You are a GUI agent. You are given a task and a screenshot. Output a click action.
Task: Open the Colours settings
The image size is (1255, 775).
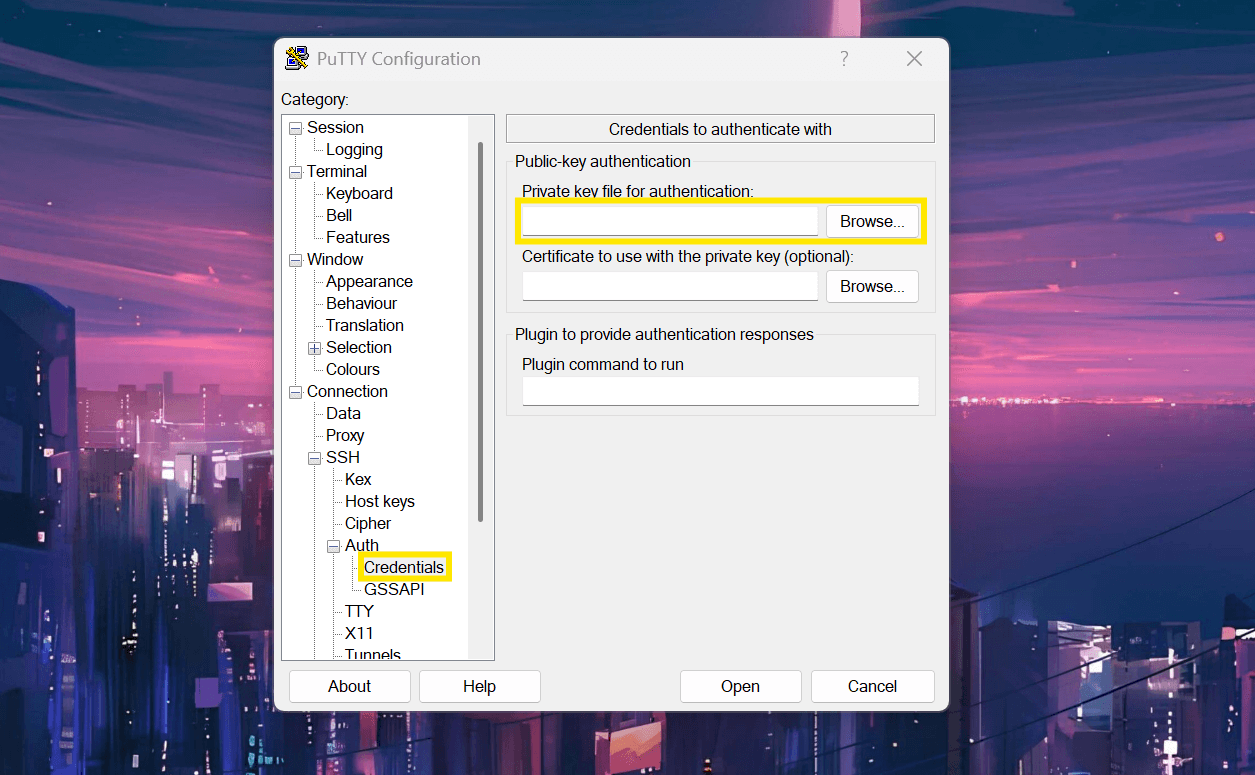click(x=353, y=369)
